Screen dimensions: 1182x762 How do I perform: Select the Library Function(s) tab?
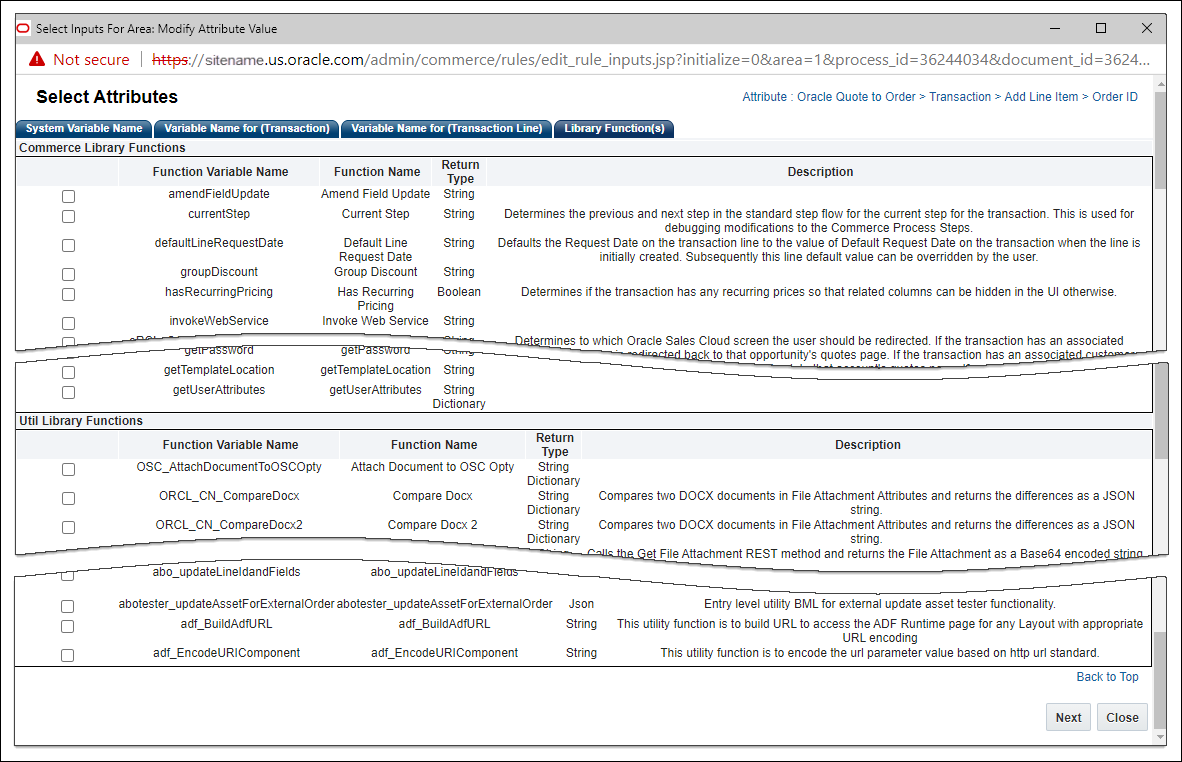coord(613,129)
